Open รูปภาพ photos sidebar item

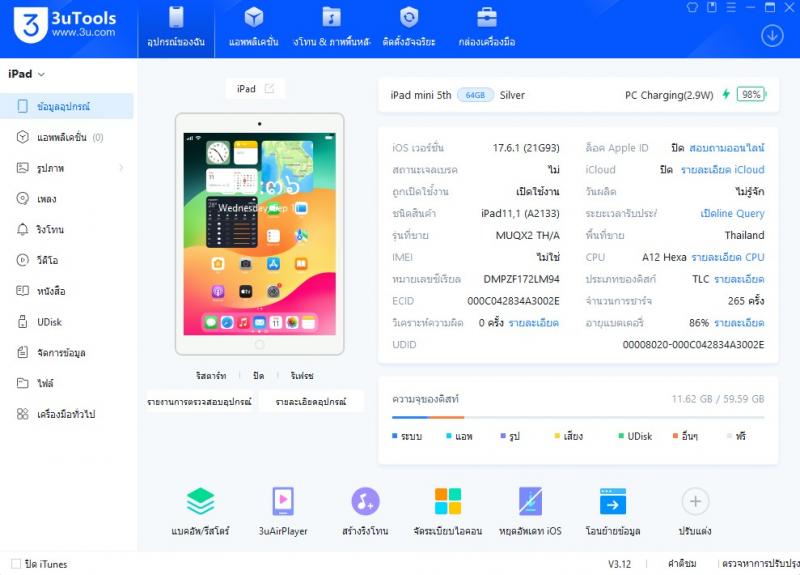coord(67,168)
